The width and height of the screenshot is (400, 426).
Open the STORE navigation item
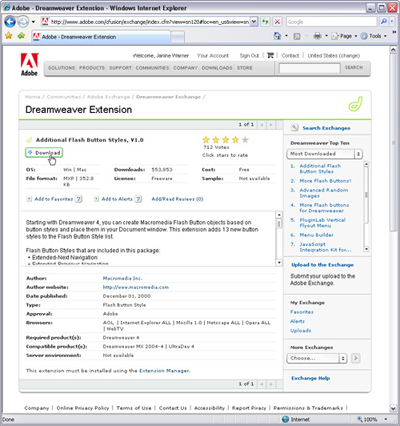tap(245, 68)
